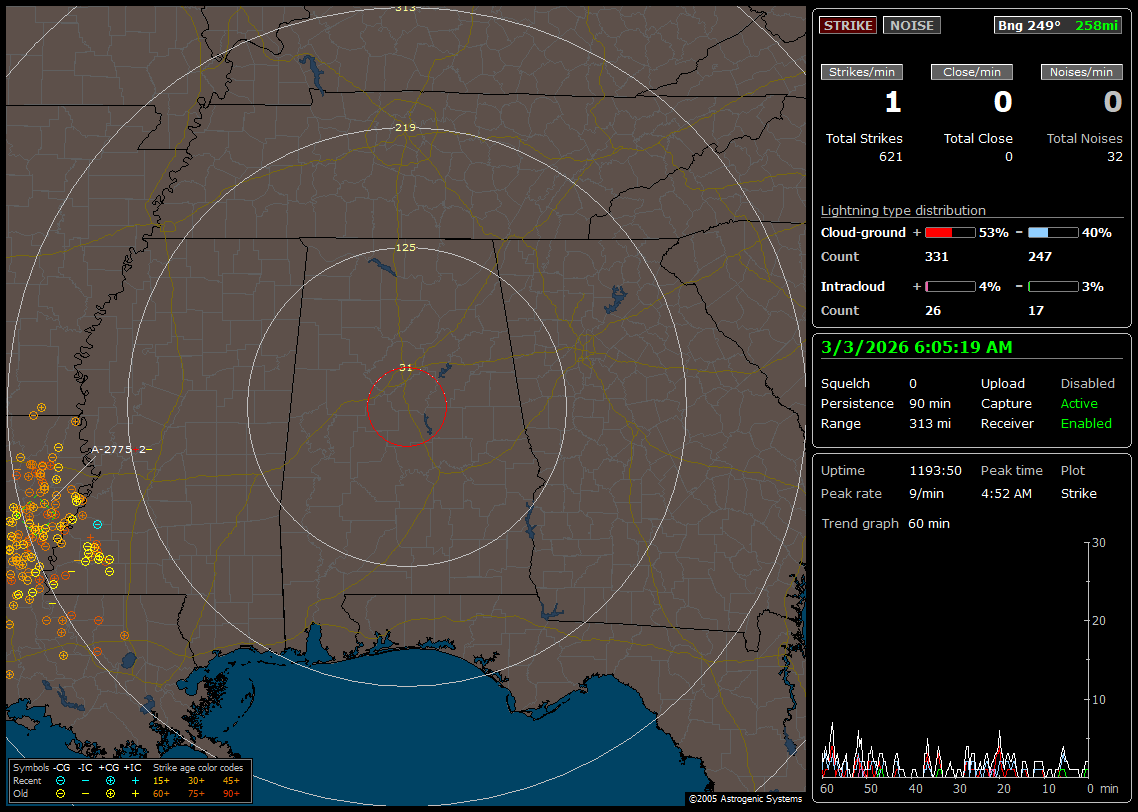This screenshot has height=812, width=1138.
Task: Click the Receiver Enabled status text
Action: 1086,424
